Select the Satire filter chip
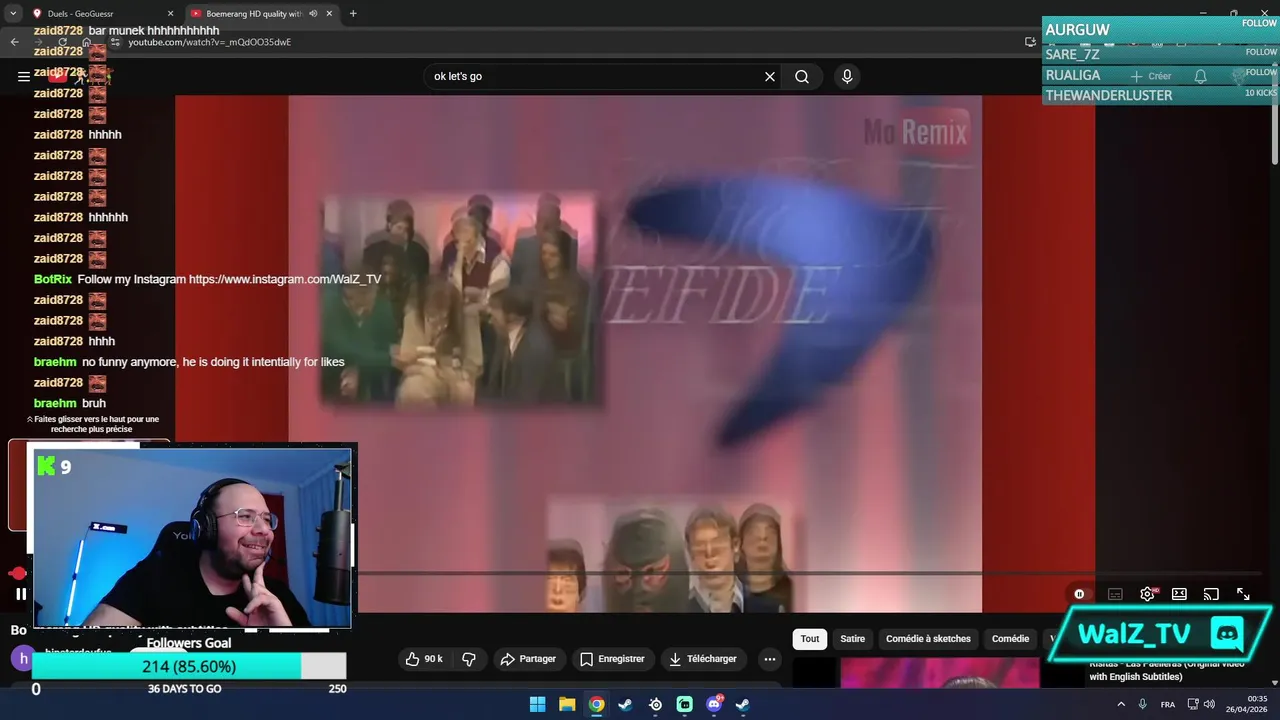Image resolution: width=1280 pixels, height=720 pixels. pyautogui.click(x=853, y=639)
